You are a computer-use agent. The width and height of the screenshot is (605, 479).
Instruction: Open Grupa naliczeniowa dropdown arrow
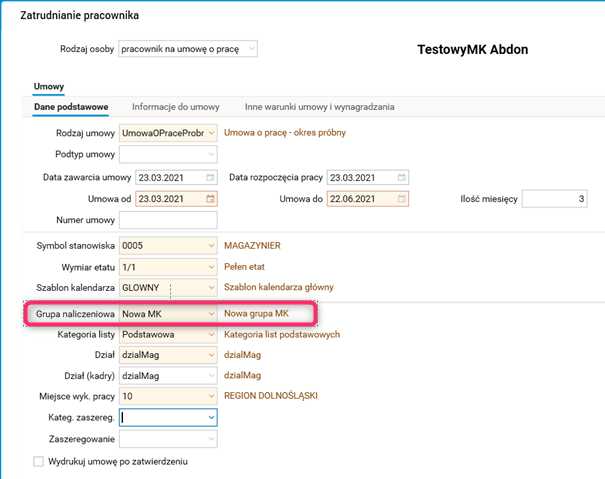(211, 314)
